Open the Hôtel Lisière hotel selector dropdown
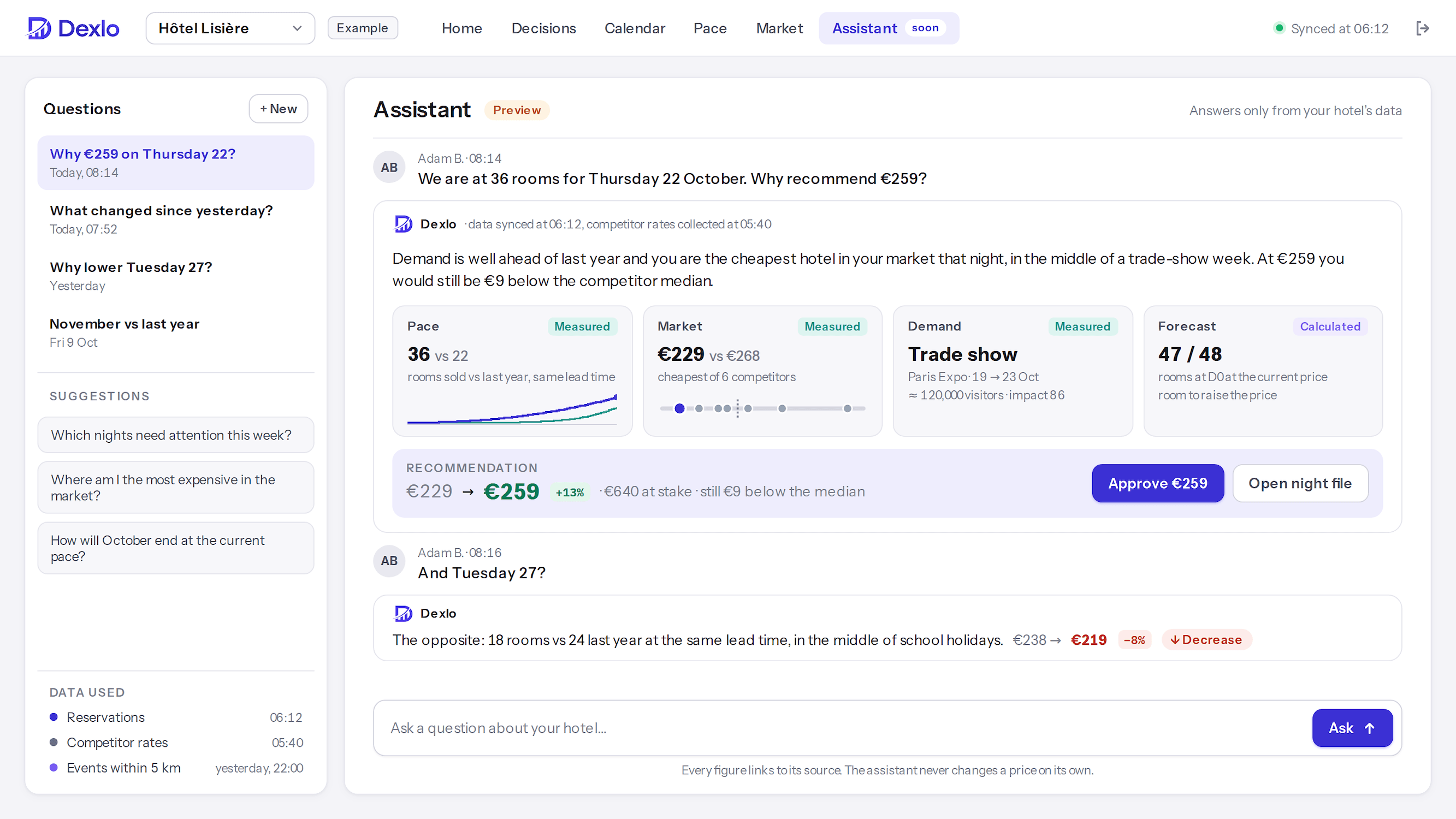This screenshot has height=819, width=1456. tap(230, 28)
